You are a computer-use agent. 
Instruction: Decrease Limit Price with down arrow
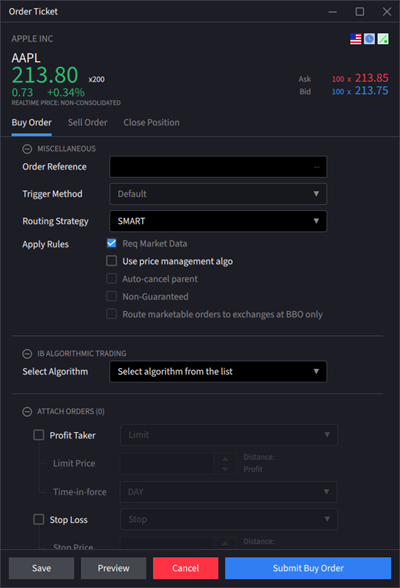[225, 469]
